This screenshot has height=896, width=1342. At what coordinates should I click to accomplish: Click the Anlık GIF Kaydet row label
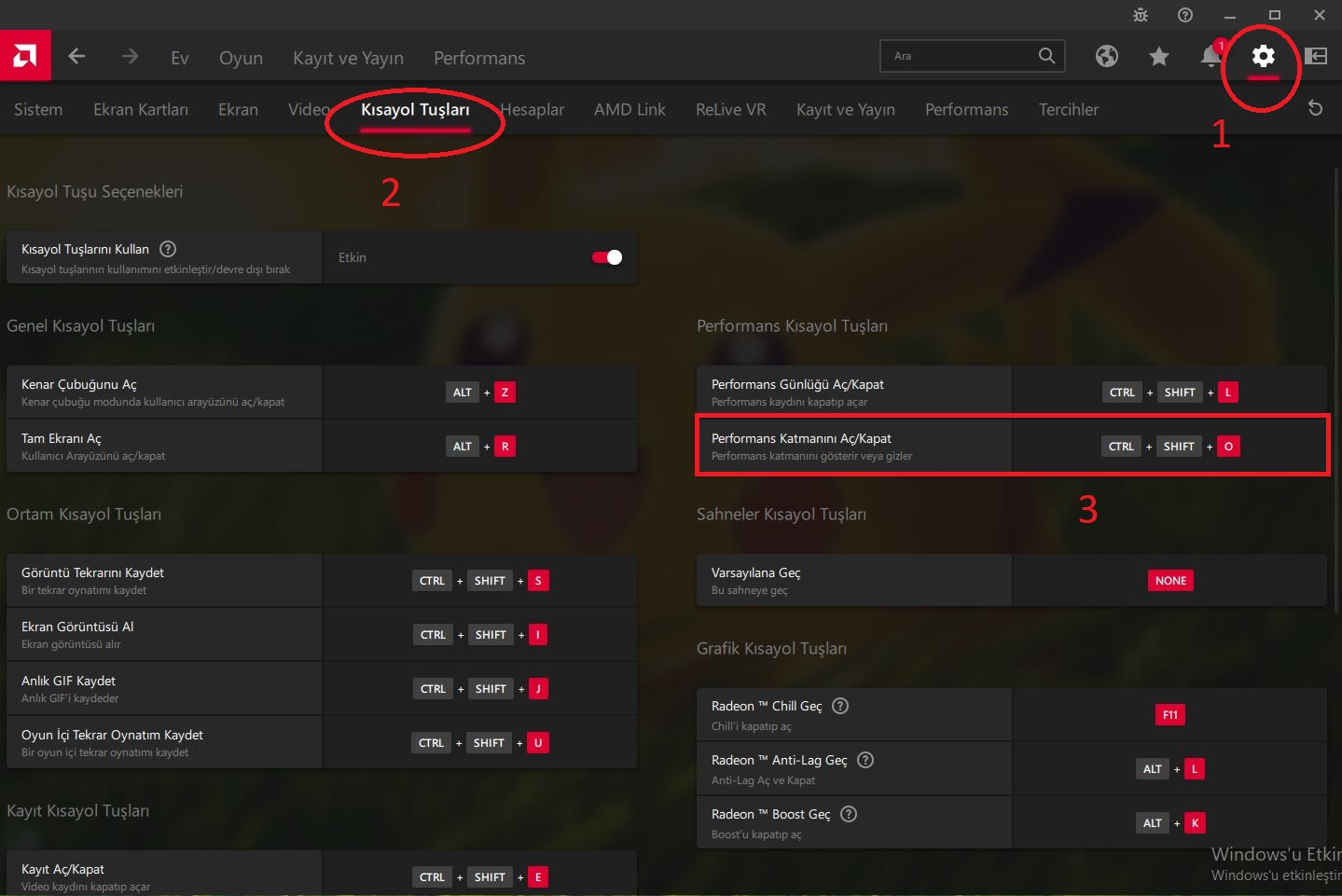pyautogui.click(x=68, y=681)
